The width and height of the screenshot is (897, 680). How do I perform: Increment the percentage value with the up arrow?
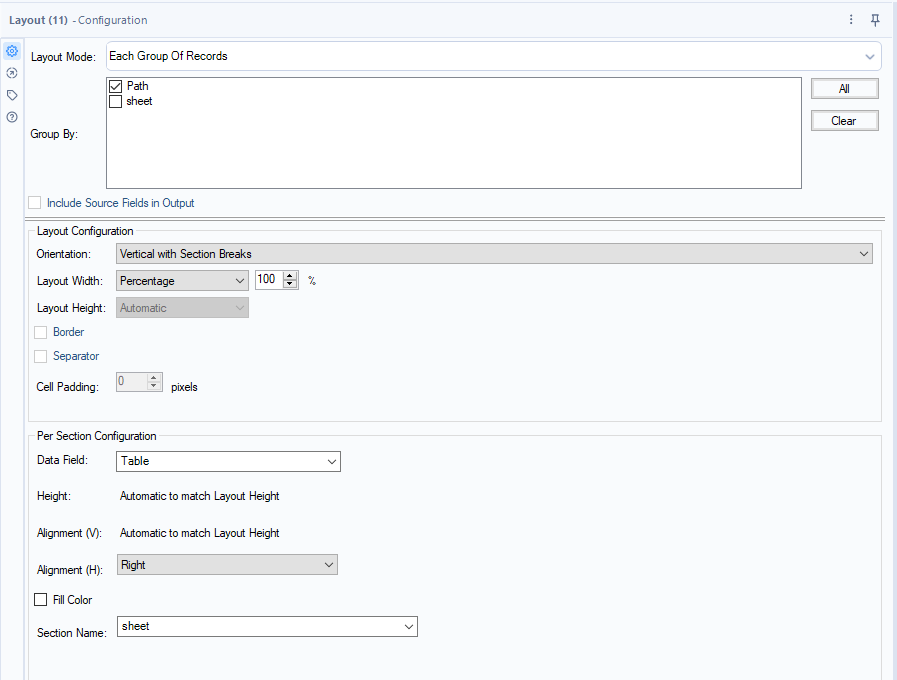coord(289,275)
